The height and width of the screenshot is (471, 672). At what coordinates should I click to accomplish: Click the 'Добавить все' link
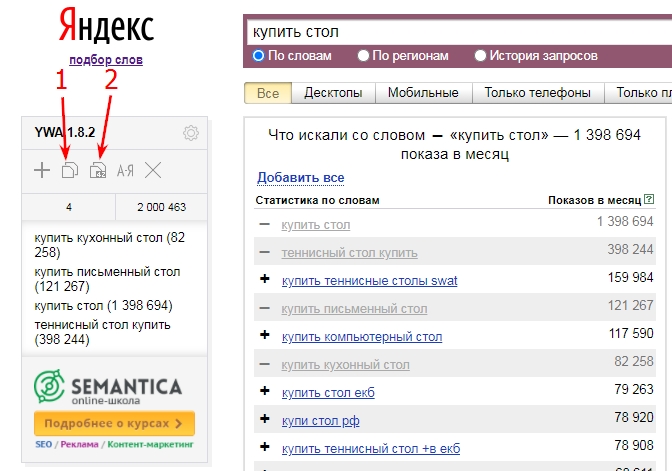(x=300, y=177)
